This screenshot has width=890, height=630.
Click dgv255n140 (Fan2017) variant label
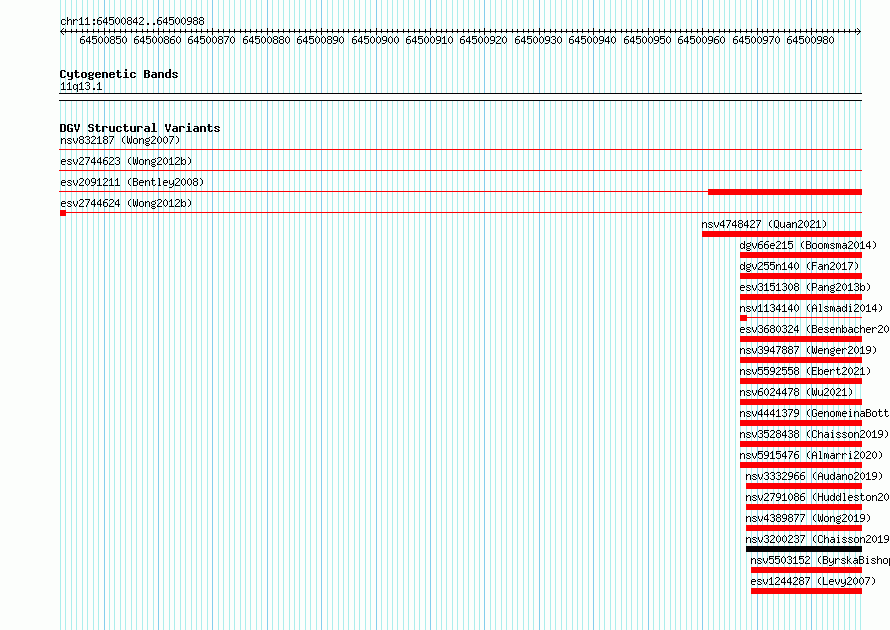pyautogui.click(x=799, y=266)
